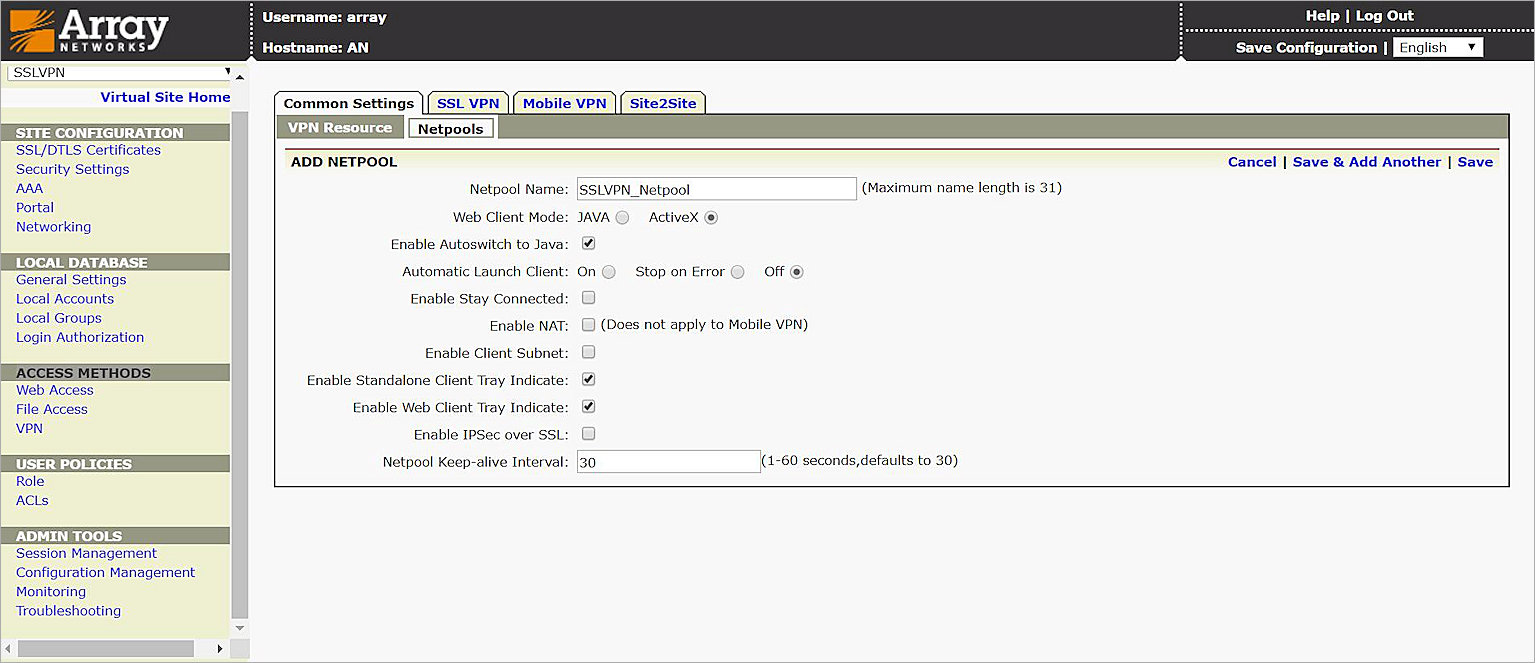This screenshot has height=663, width=1535.
Task: Switch to the VPN Resource subtab
Action: [339, 127]
